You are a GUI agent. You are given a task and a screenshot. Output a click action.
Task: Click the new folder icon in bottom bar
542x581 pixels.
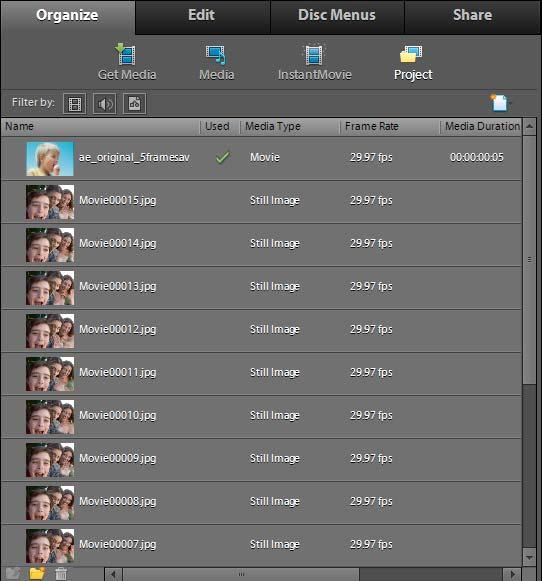coord(37,573)
